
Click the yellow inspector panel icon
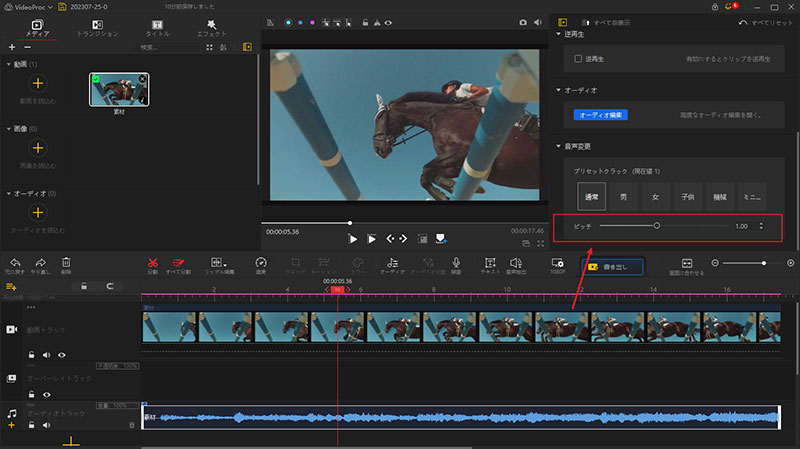coord(562,22)
